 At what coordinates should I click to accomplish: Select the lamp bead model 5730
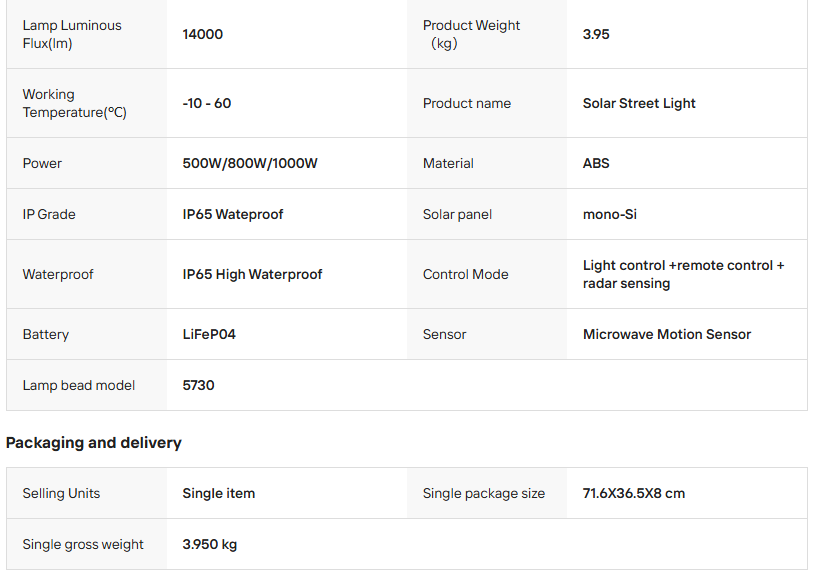[x=198, y=385]
